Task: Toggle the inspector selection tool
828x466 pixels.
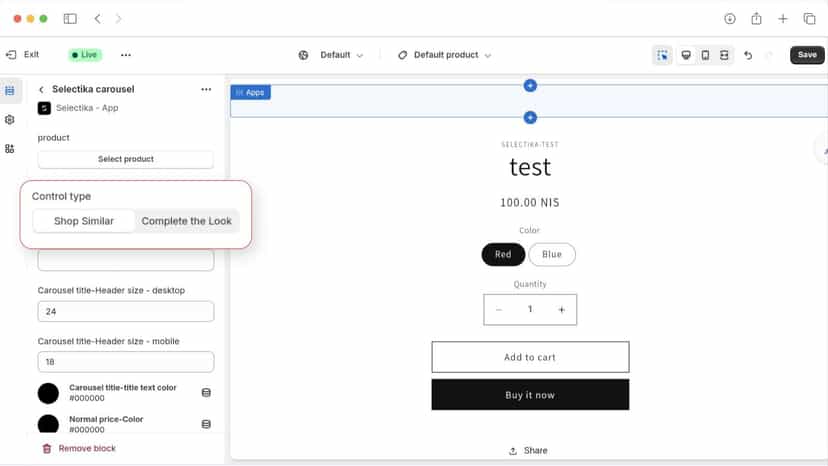Action: coord(662,55)
